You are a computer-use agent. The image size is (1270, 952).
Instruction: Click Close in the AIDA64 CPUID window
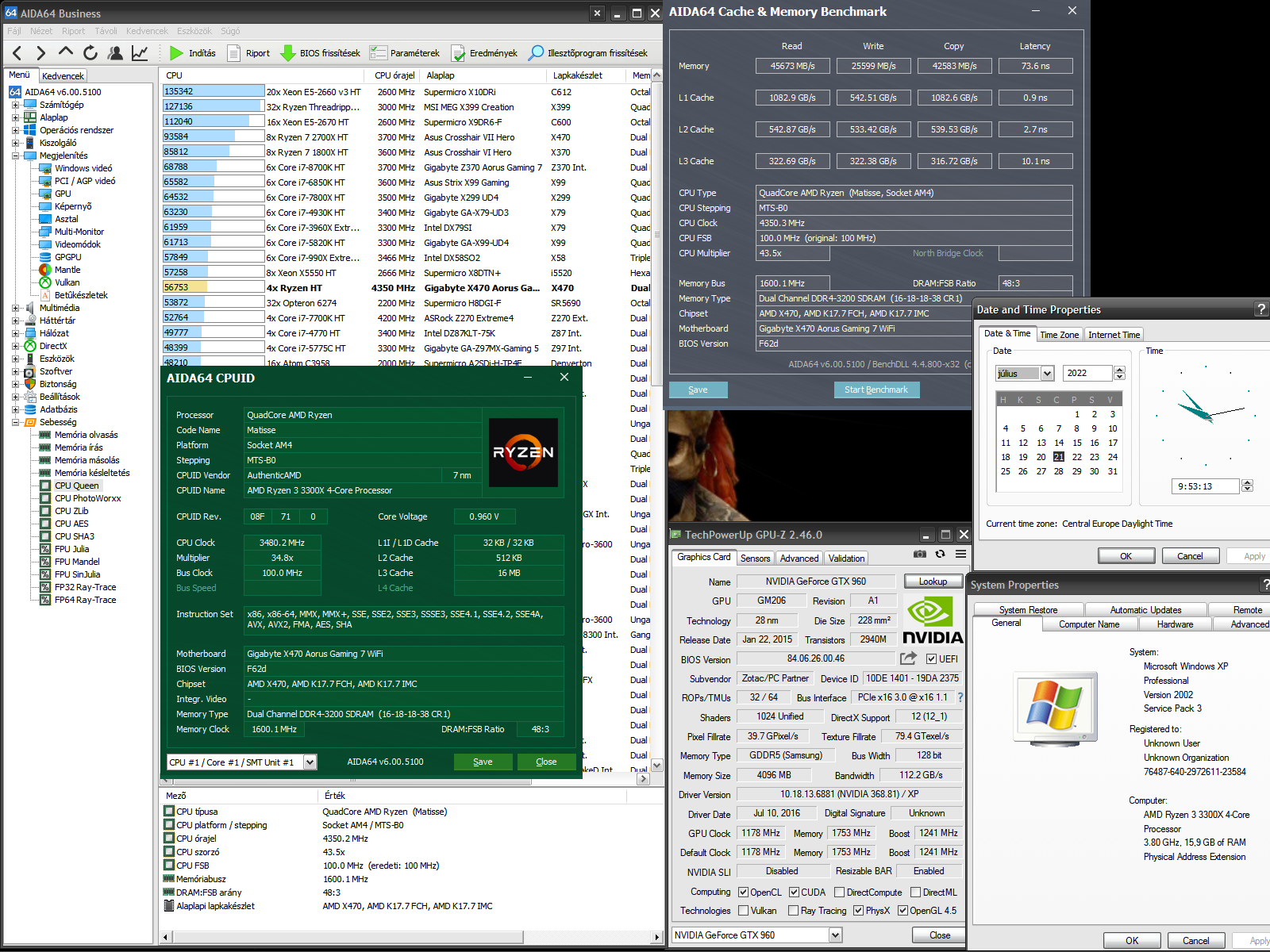pyautogui.click(x=546, y=762)
